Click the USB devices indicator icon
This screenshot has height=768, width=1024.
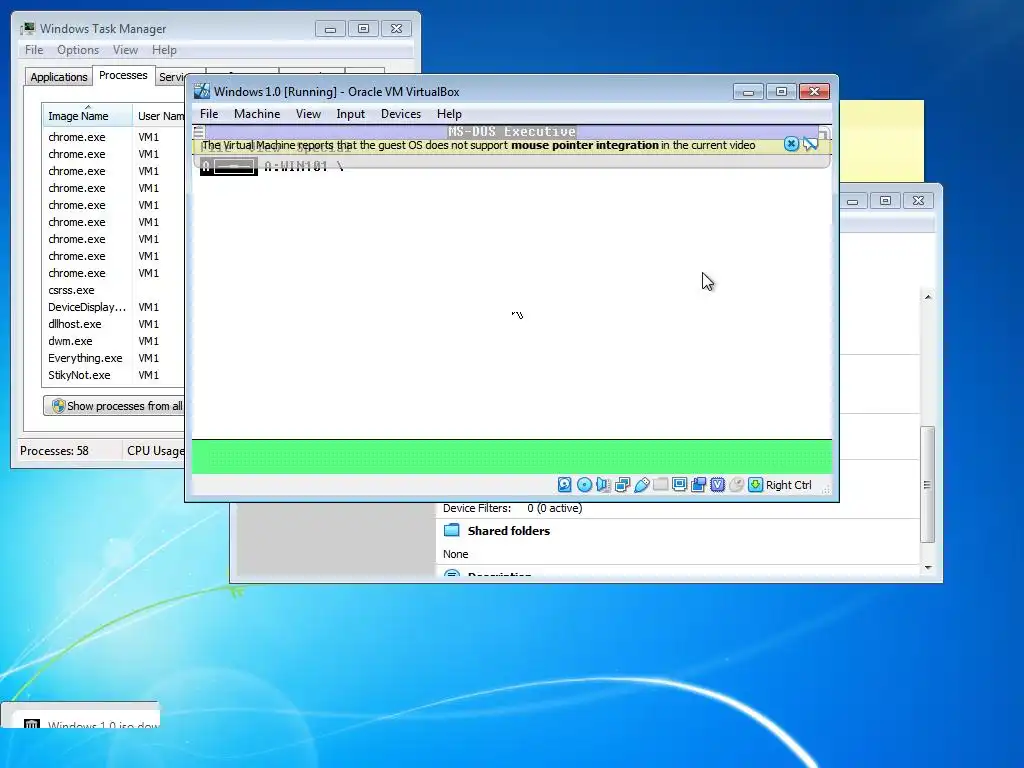click(x=641, y=485)
